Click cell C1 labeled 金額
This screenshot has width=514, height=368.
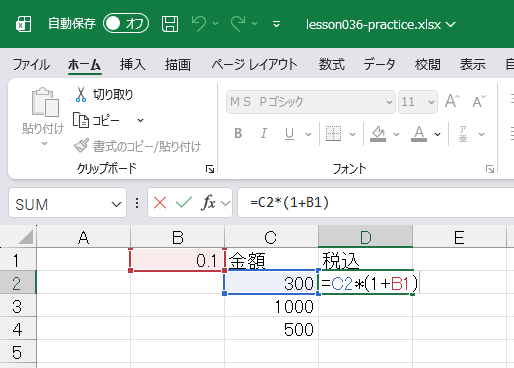(271, 259)
